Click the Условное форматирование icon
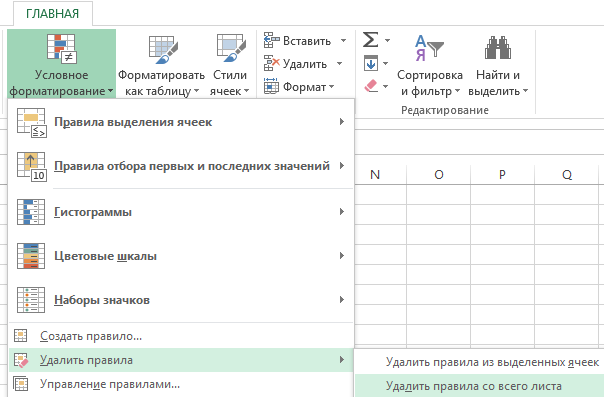The width and height of the screenshot is (604, 397). tap(62, 49)
